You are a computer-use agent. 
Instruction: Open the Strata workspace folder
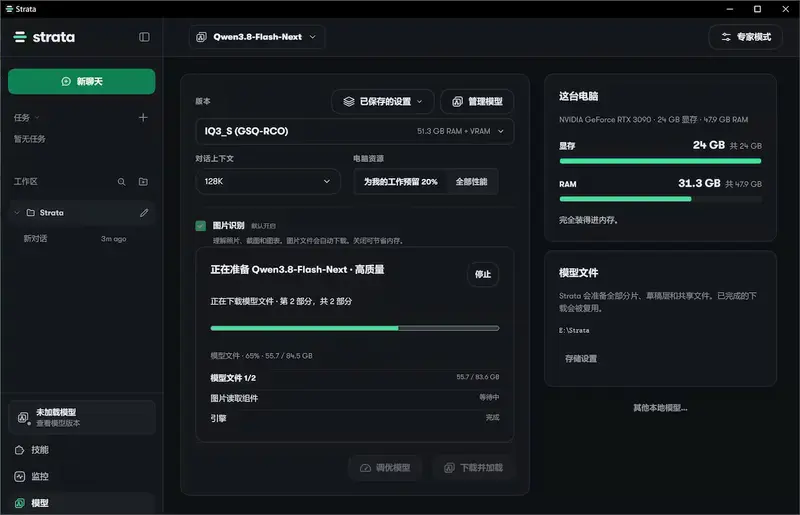(x=82, y=213)
